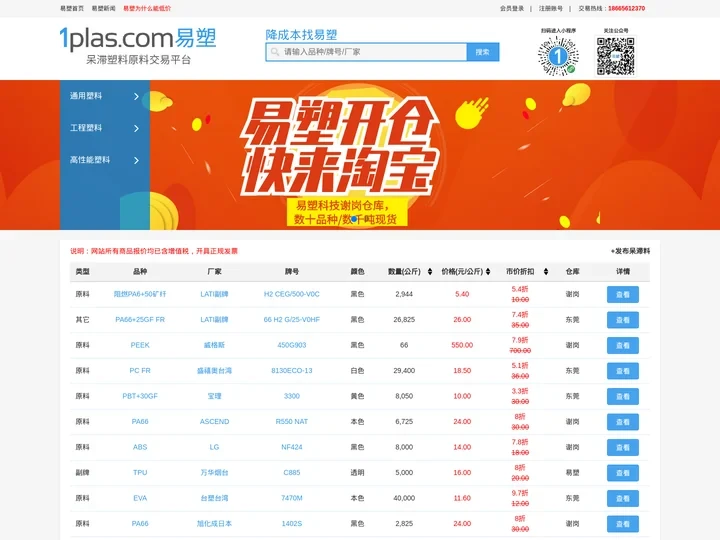
Task: Click price 550.00 in PEEK row
Action: click(462, 345)
